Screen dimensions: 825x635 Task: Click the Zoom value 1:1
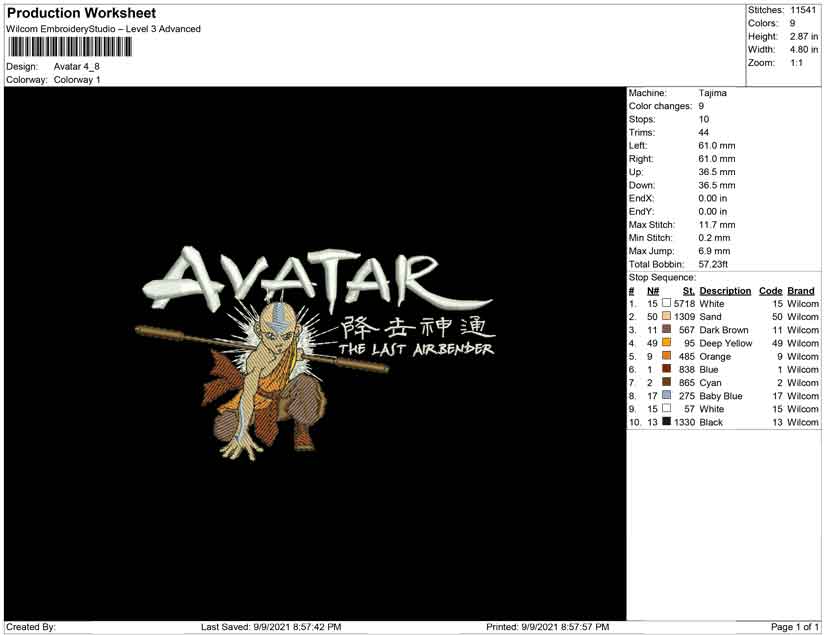pyautogui.click(x=797, y=63)
